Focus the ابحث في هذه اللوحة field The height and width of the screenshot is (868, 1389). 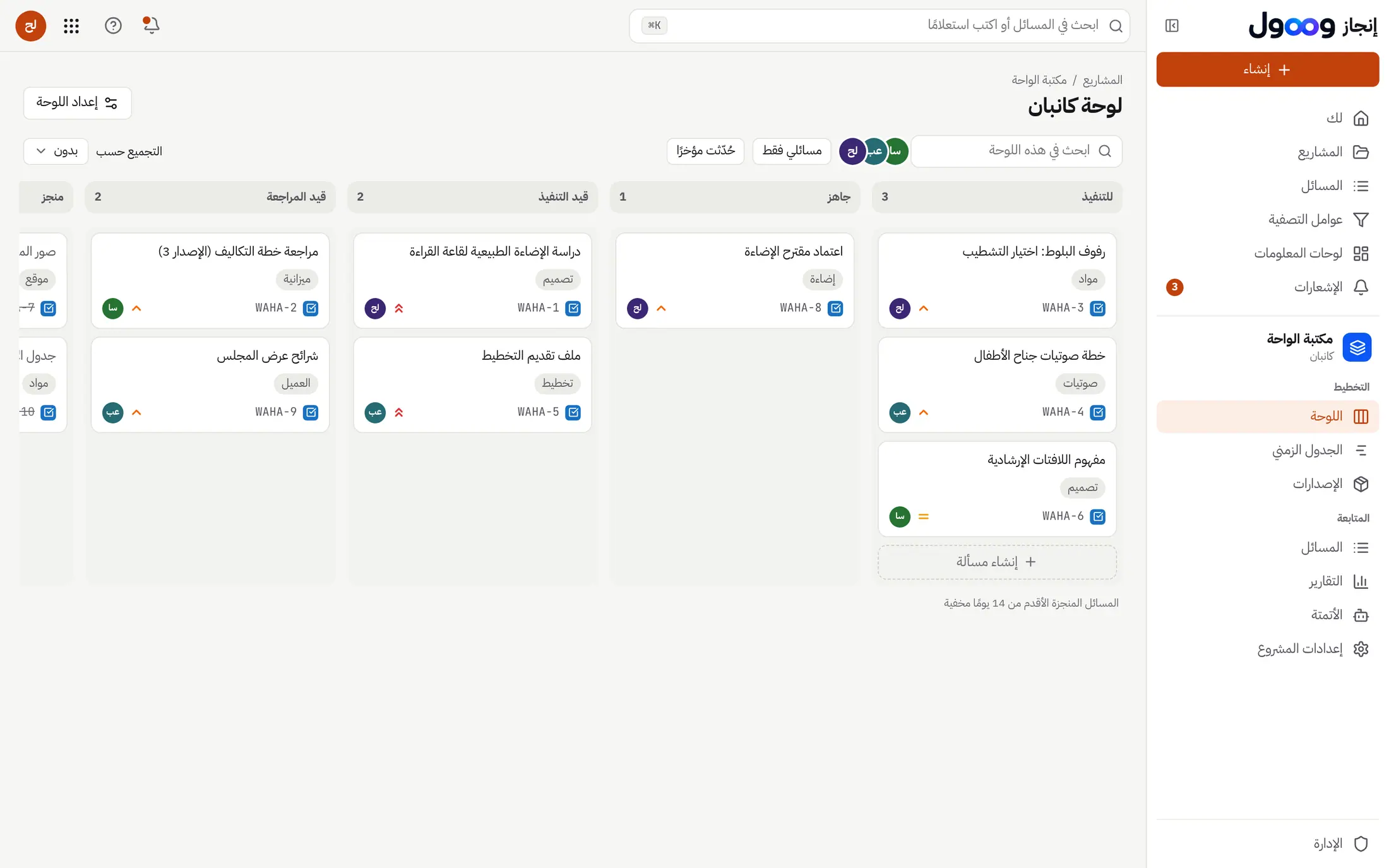(1016, 151)
